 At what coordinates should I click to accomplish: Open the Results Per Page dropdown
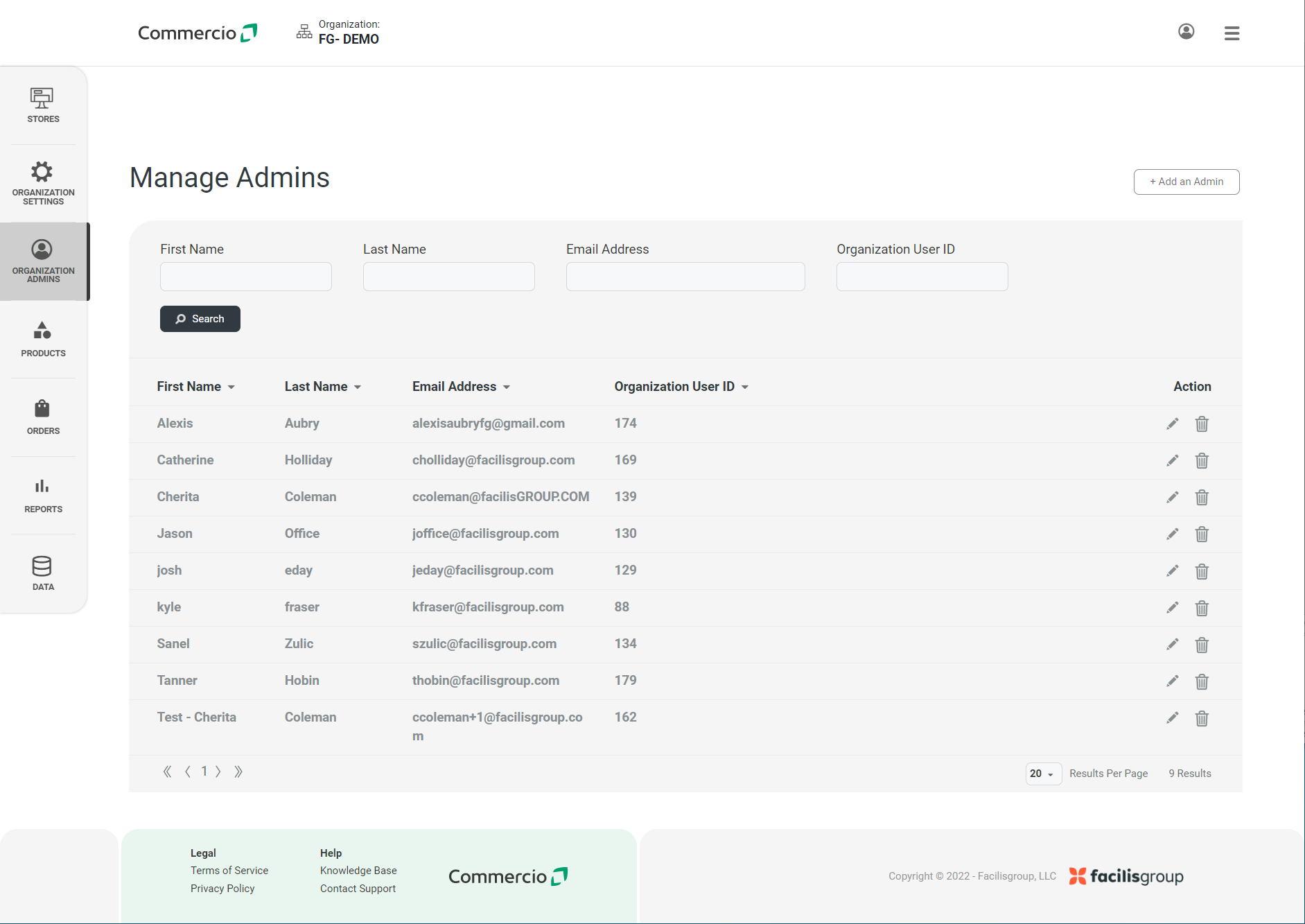(x=1043, y=774)
